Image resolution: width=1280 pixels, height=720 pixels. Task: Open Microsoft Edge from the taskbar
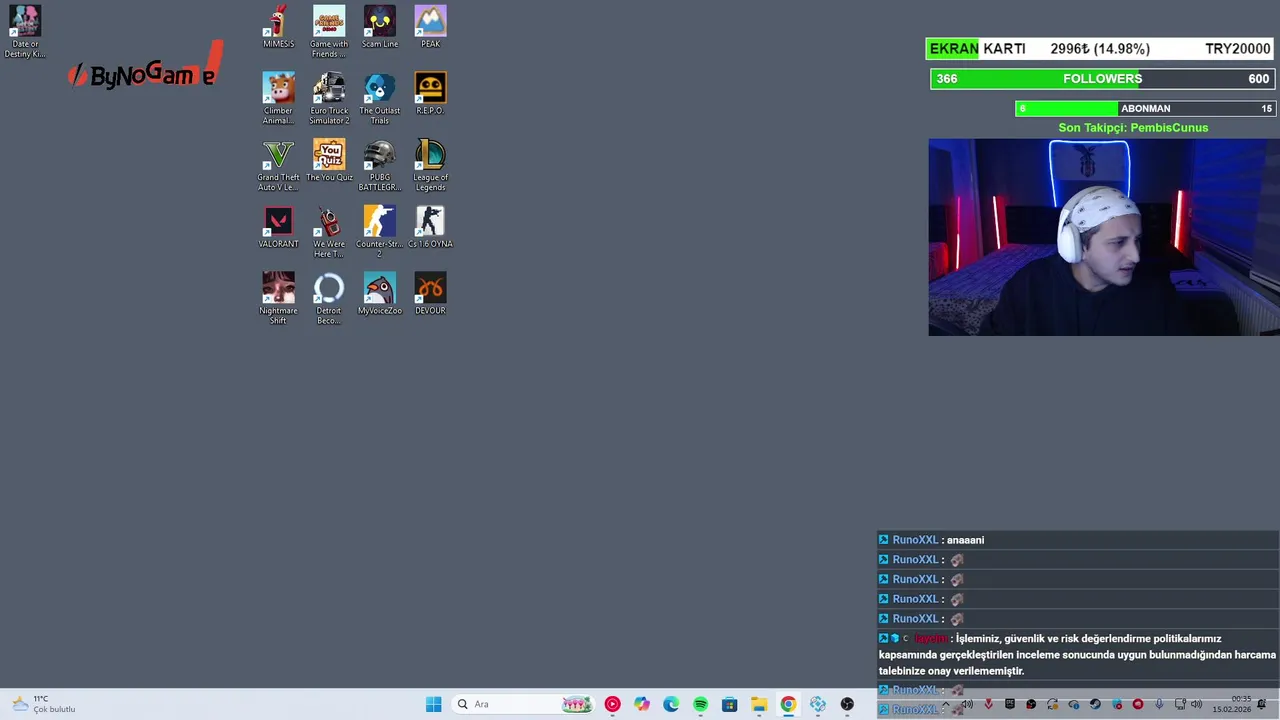(671, 704)
